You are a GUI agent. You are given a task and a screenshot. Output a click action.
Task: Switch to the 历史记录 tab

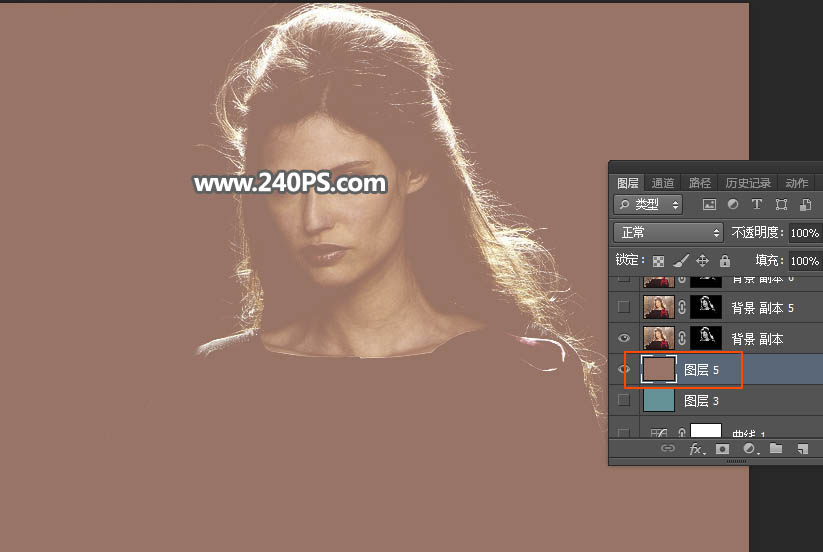tap(748, 183)
